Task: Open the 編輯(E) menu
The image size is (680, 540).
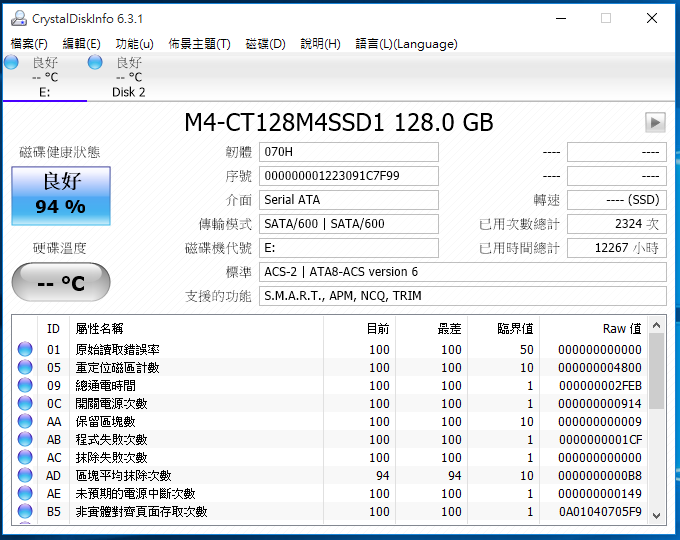Action: pos(81,44)
